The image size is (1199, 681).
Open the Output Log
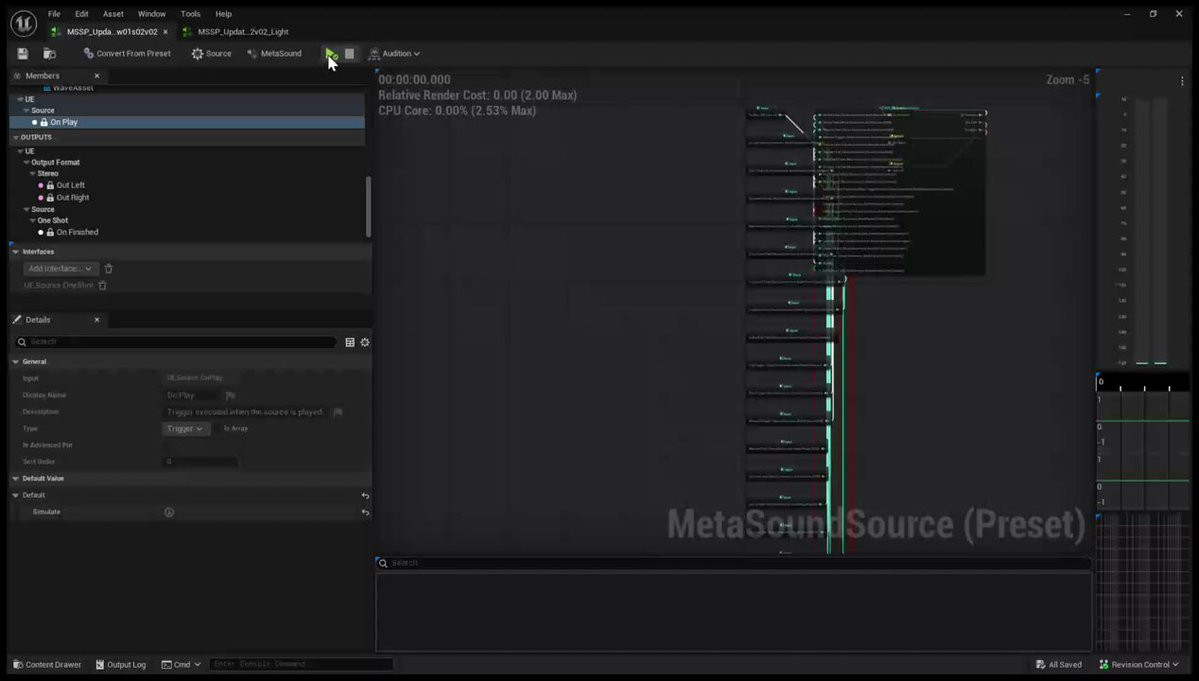click(x=121, y=664)
